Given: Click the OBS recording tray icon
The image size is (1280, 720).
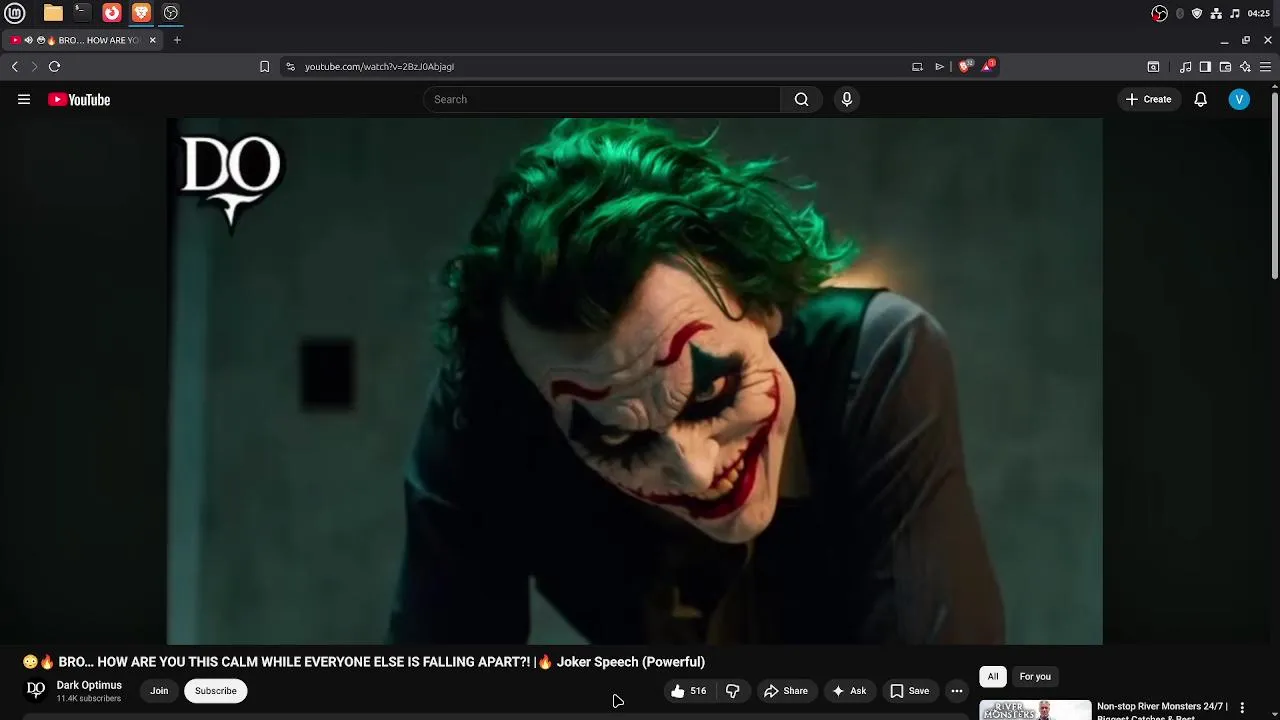Looking at the screenshot, I should pos(1160,13).
